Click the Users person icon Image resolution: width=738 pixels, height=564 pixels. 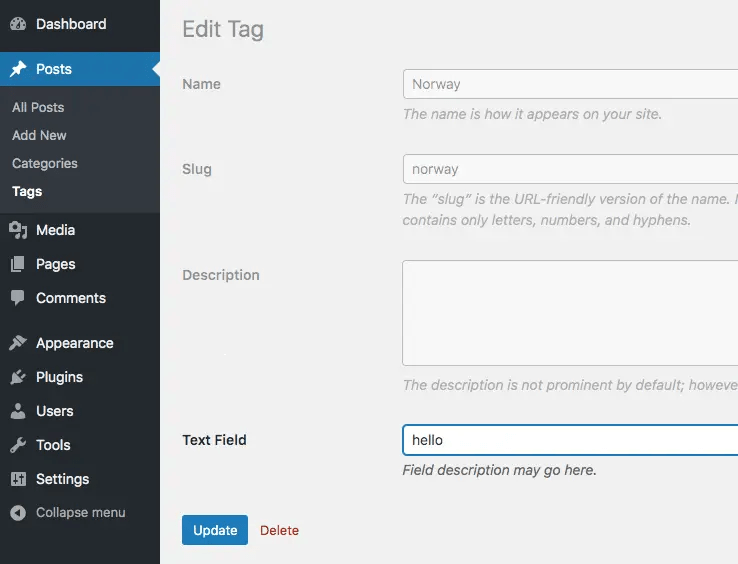point(18,411)
